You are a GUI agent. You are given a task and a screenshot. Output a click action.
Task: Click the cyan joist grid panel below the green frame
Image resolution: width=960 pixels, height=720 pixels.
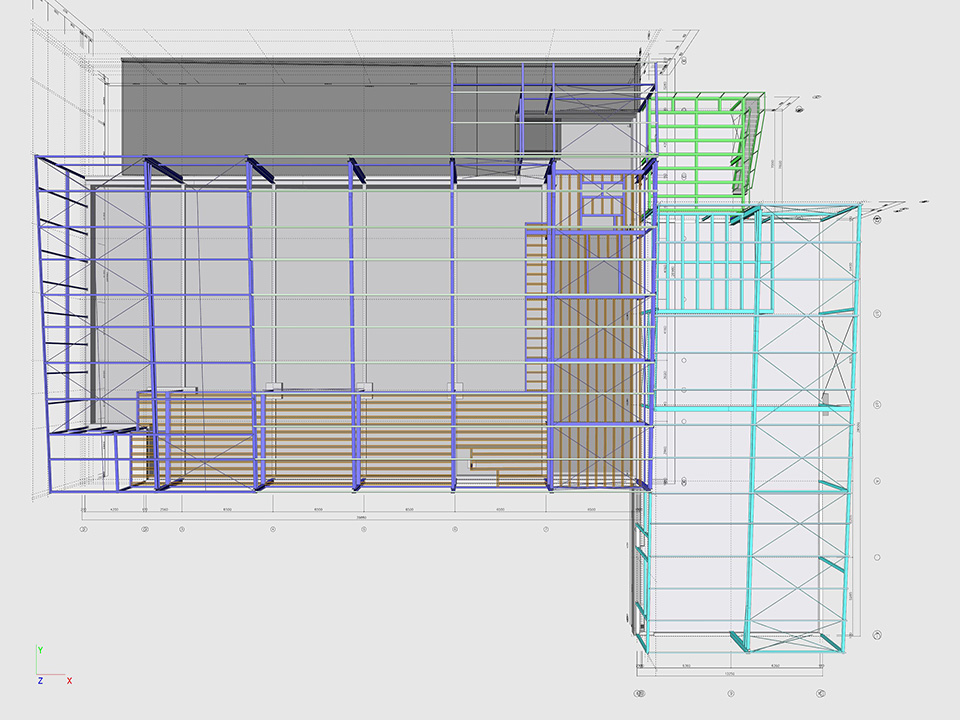coord(715,262)
